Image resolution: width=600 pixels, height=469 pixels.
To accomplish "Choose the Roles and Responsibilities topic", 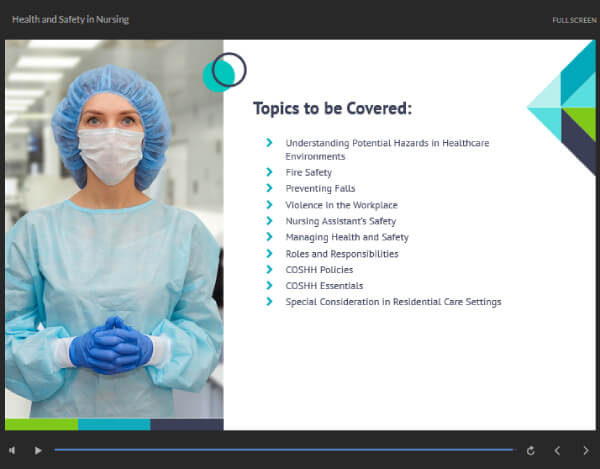I will tap(342, 254).
